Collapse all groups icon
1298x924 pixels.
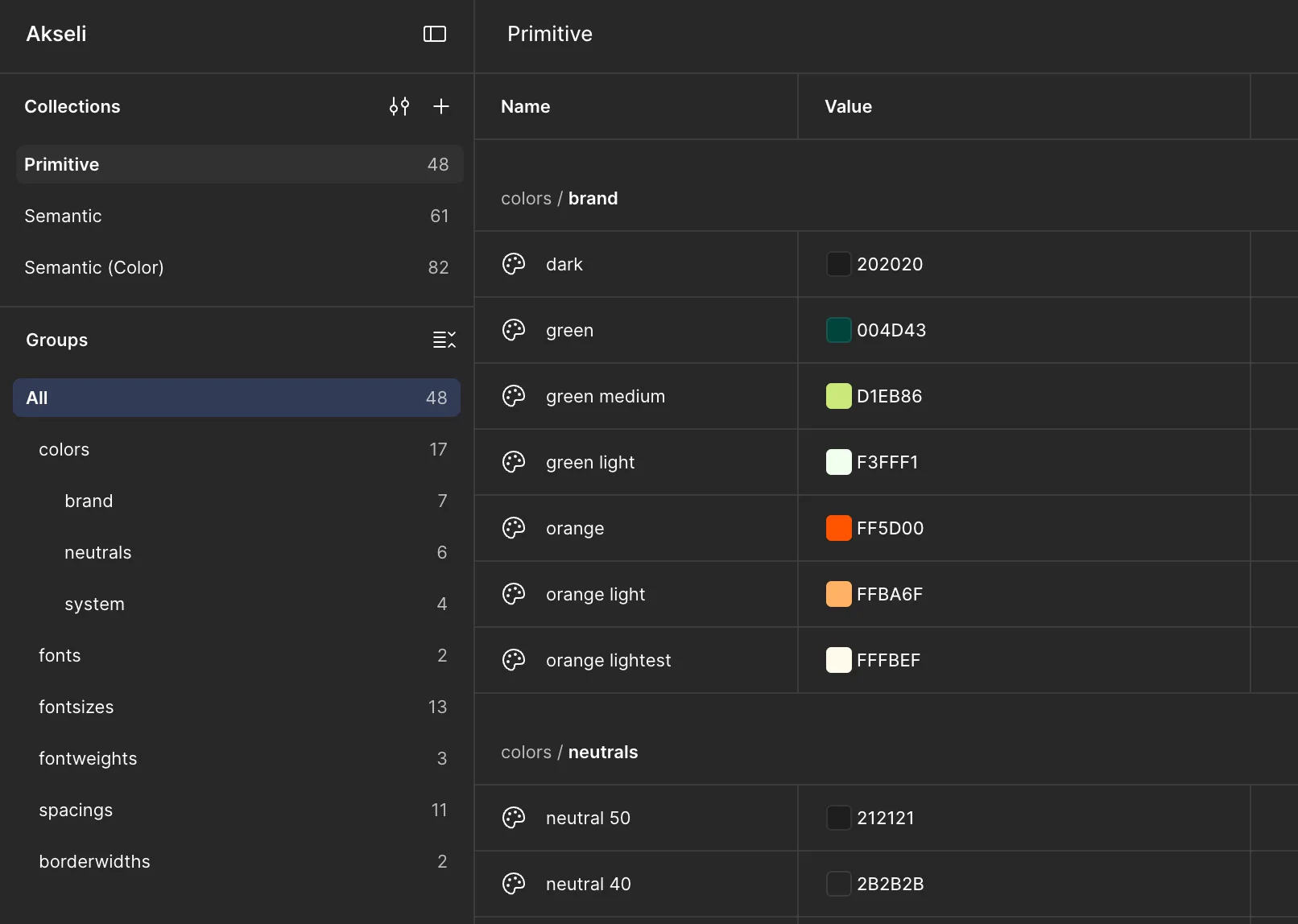point(444,340)
